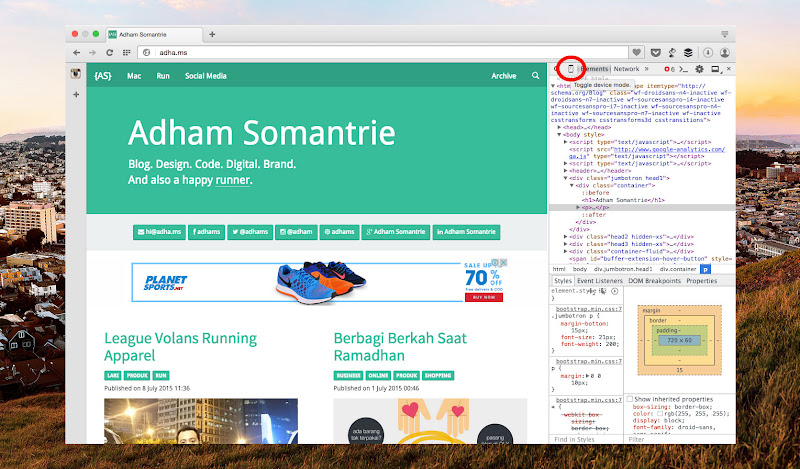800x469 pixels.
Task: Expand the header element node
Action: click(x=565, y=171)
